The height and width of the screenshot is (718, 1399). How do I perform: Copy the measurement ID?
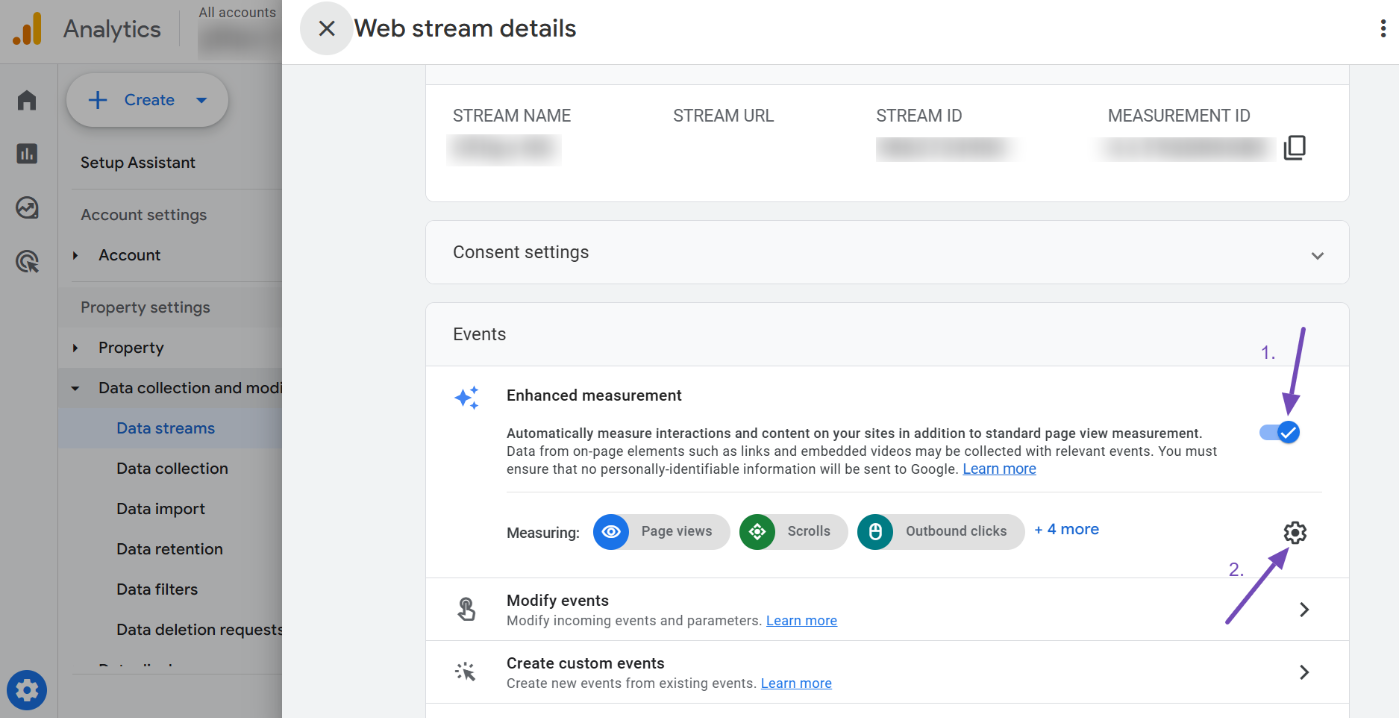coord(1295,148)
